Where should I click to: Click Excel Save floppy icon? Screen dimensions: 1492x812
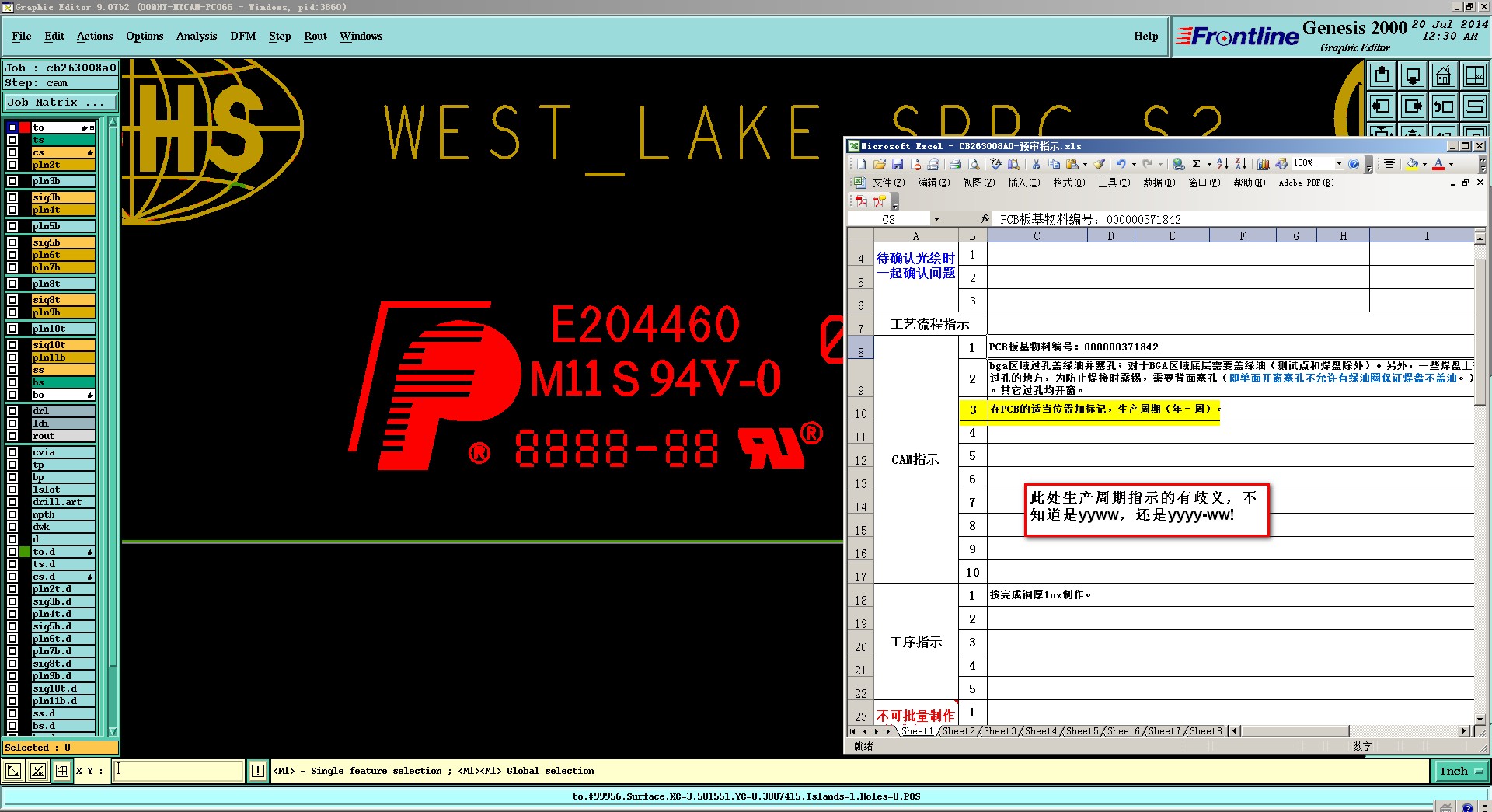(x=897, y=164)
